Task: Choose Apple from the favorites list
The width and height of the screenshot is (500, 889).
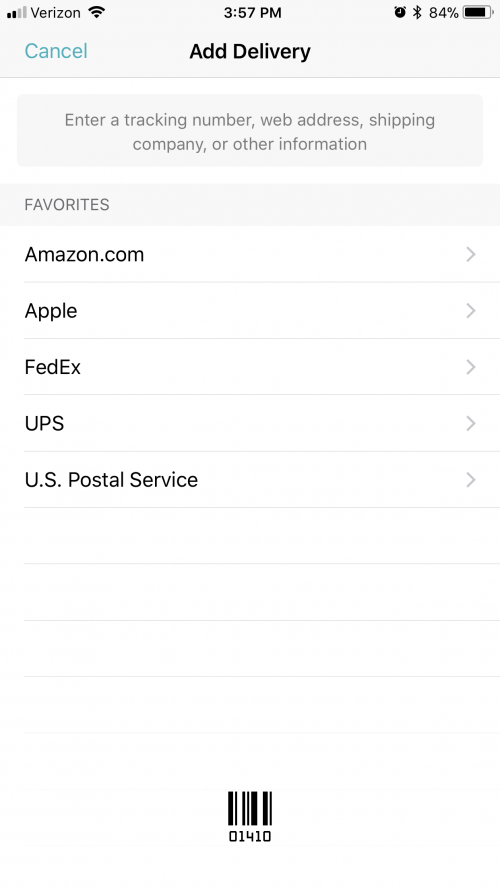Action: pos(250,310)
